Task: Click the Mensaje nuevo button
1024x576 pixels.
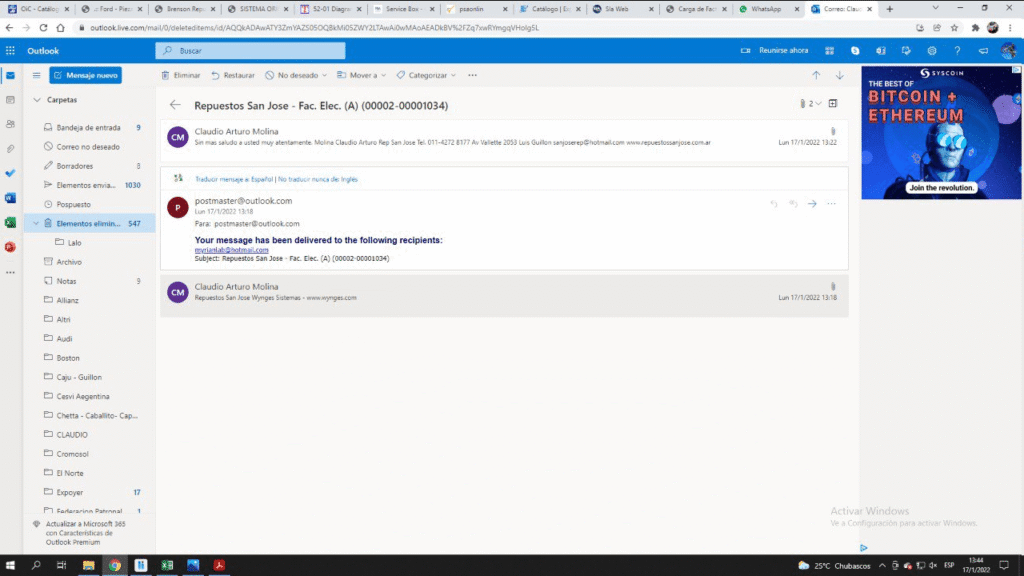Action: [x=85, y=75]
